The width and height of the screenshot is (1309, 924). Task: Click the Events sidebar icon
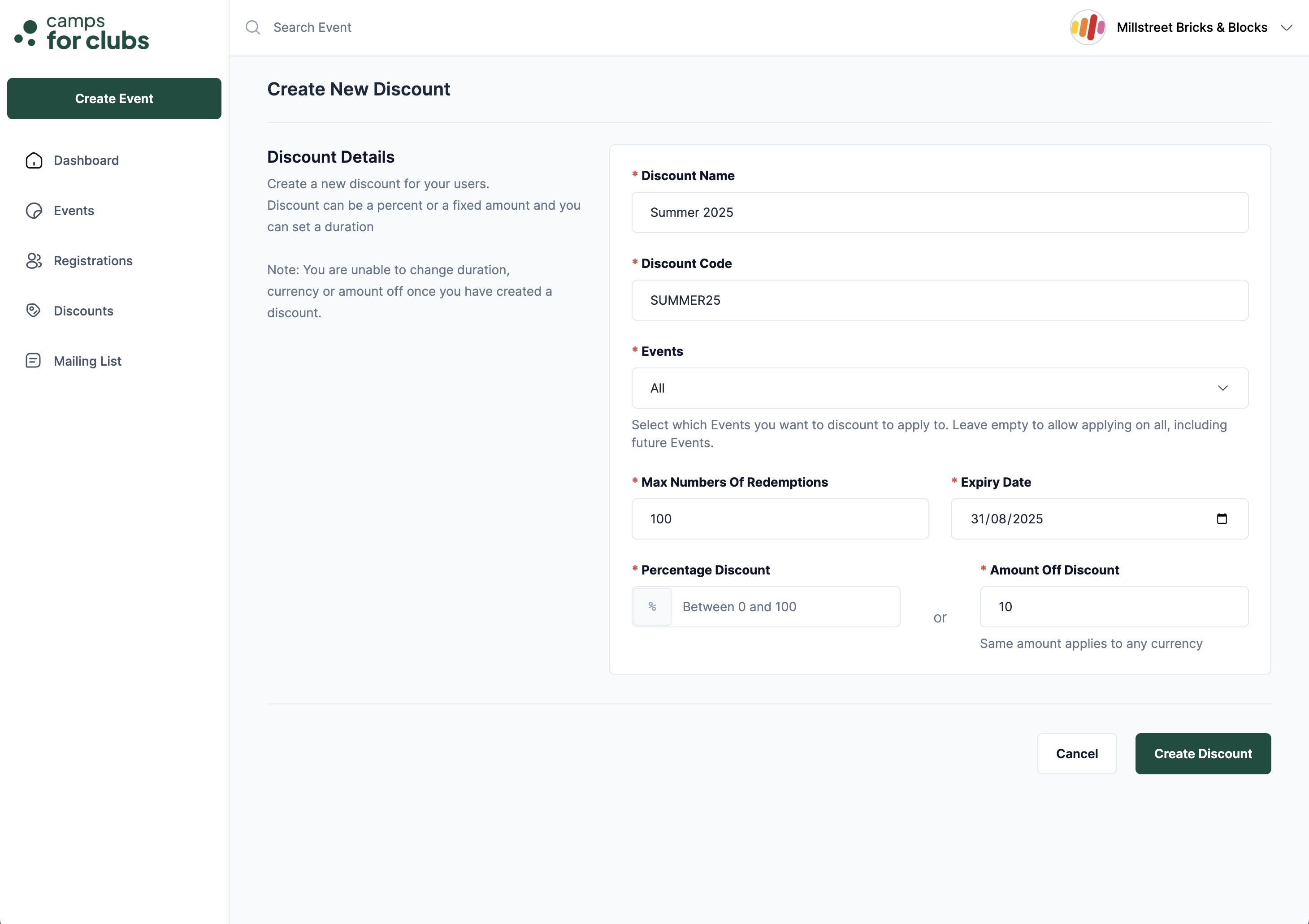tap(34, 211)
